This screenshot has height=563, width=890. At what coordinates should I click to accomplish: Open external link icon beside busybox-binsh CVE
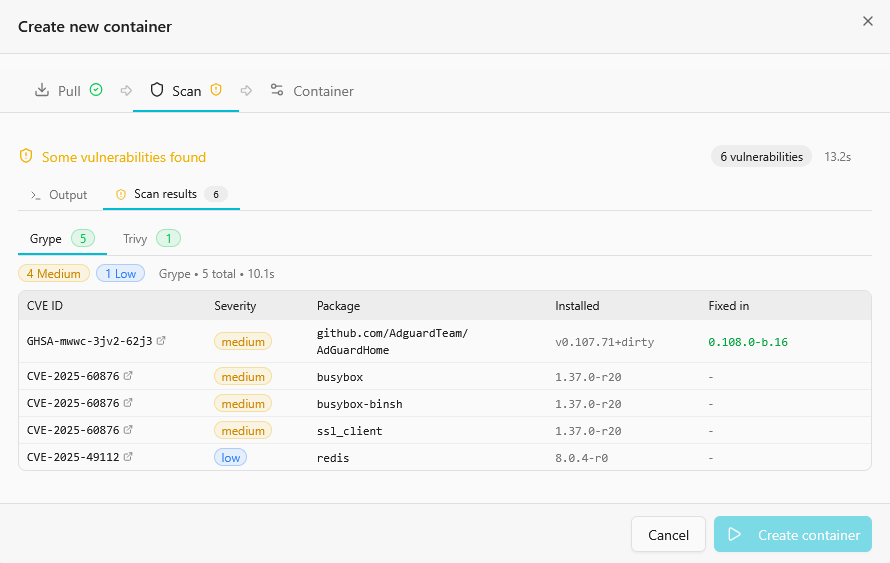(x=127, y=404)
